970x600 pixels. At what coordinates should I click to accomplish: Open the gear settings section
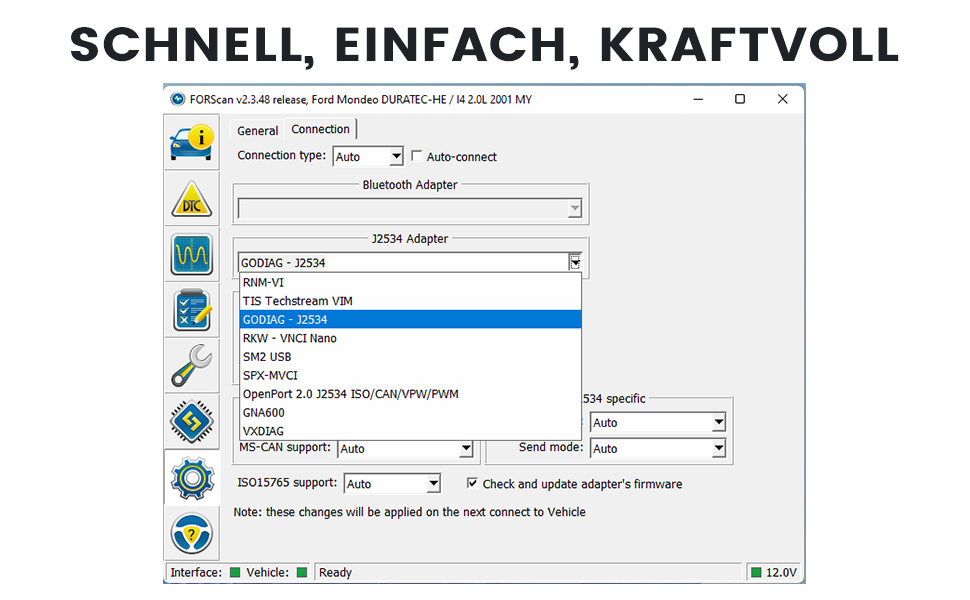tap(191, 477)
